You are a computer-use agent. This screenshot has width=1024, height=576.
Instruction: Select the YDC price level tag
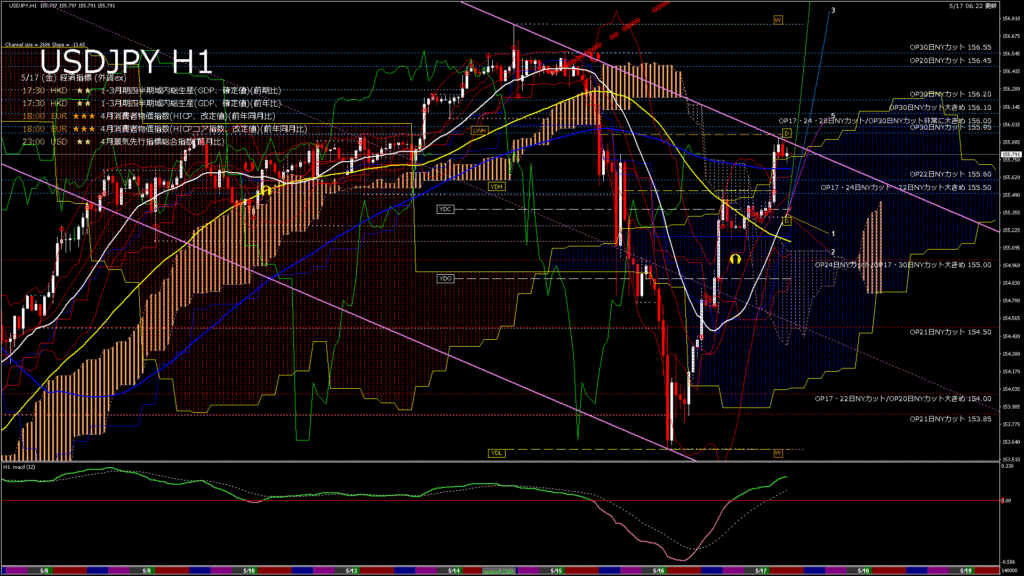pos(446,209)
